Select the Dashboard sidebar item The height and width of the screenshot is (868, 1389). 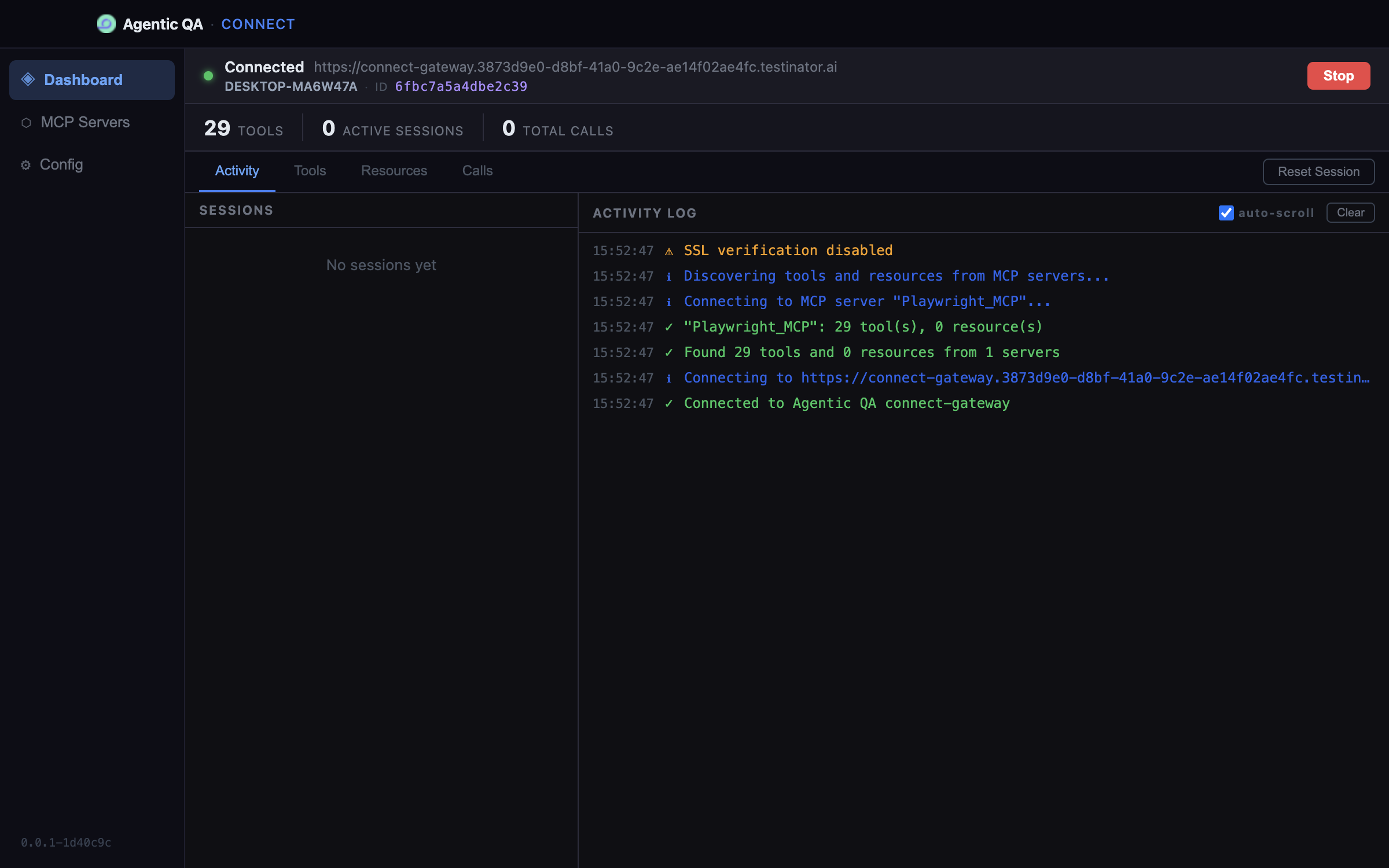tap(92, 80)
